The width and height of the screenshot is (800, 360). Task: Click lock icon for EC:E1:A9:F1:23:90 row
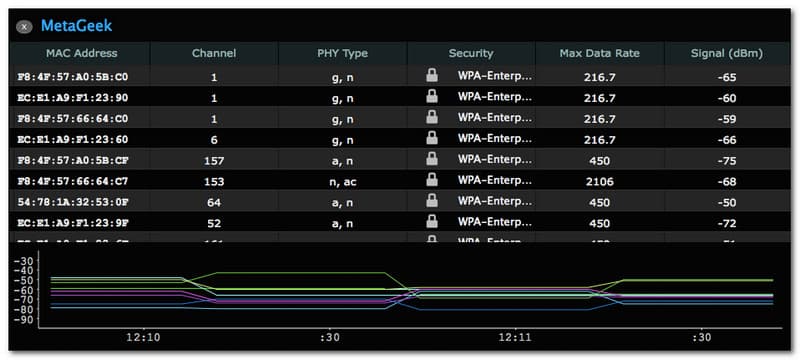click(432, 97)
